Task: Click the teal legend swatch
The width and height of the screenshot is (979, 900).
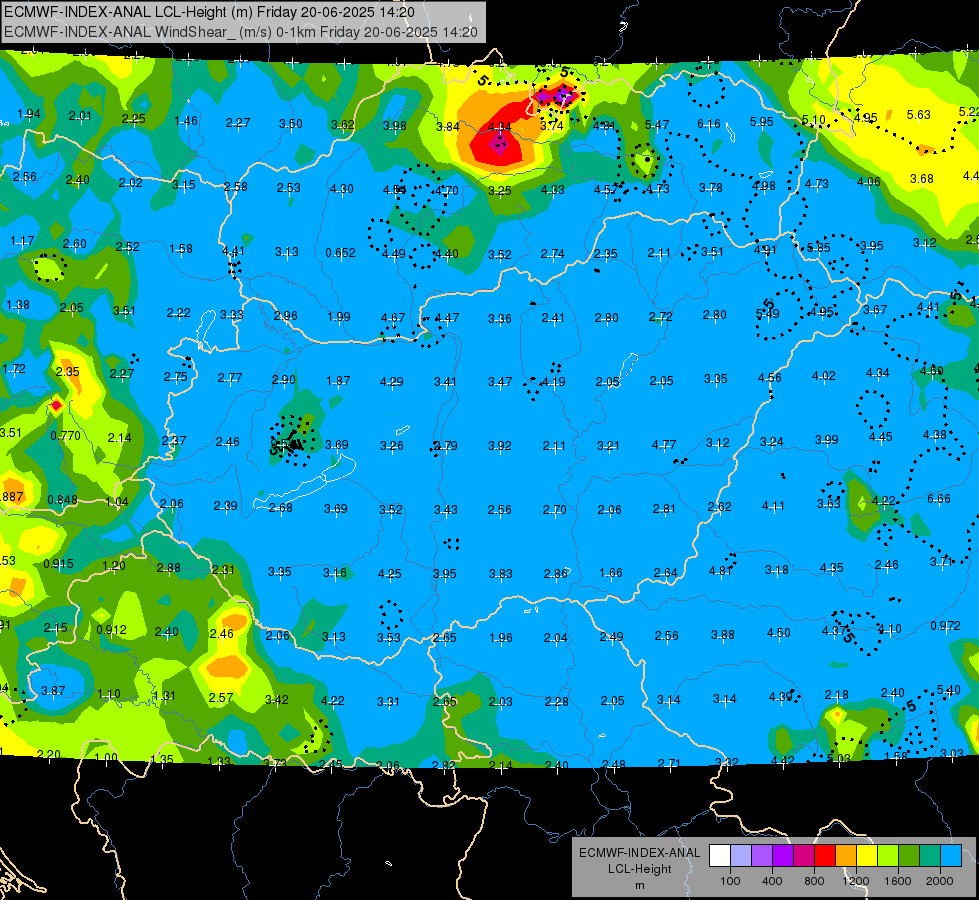Action: [x=930, y=856]
